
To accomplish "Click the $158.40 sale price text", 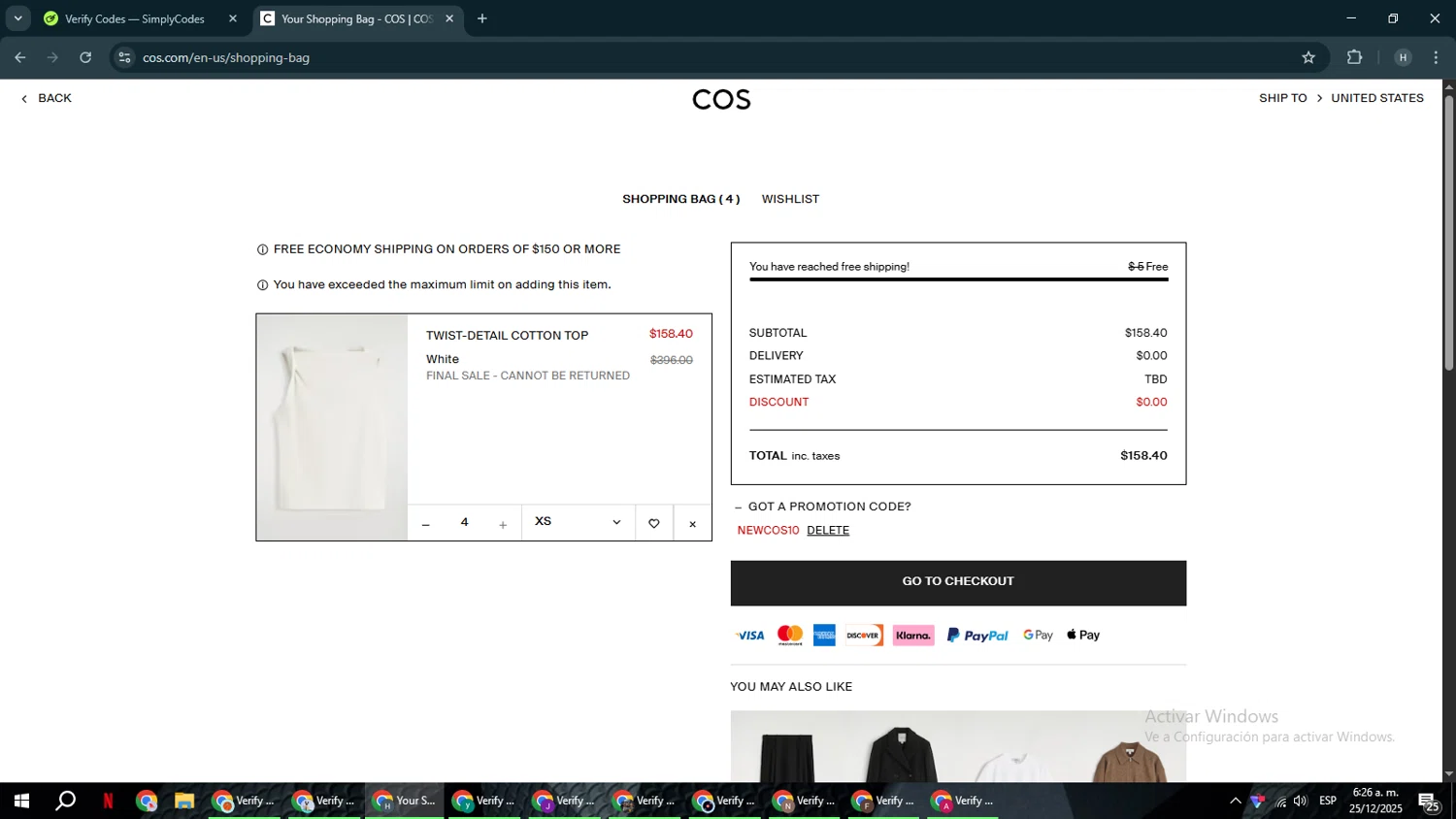I will pyautogui.click(x=671, y=334).
